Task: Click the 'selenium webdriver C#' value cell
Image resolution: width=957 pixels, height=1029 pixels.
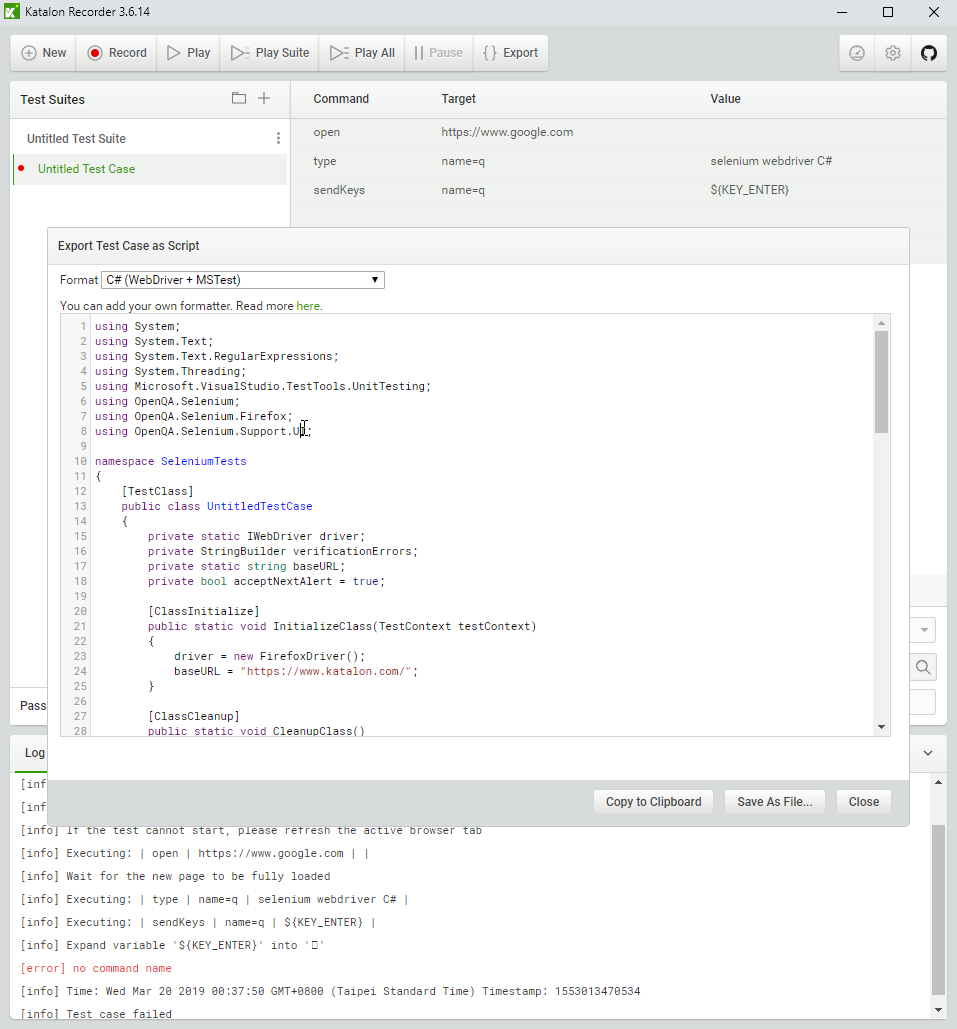Action: [x=771, y=161]
